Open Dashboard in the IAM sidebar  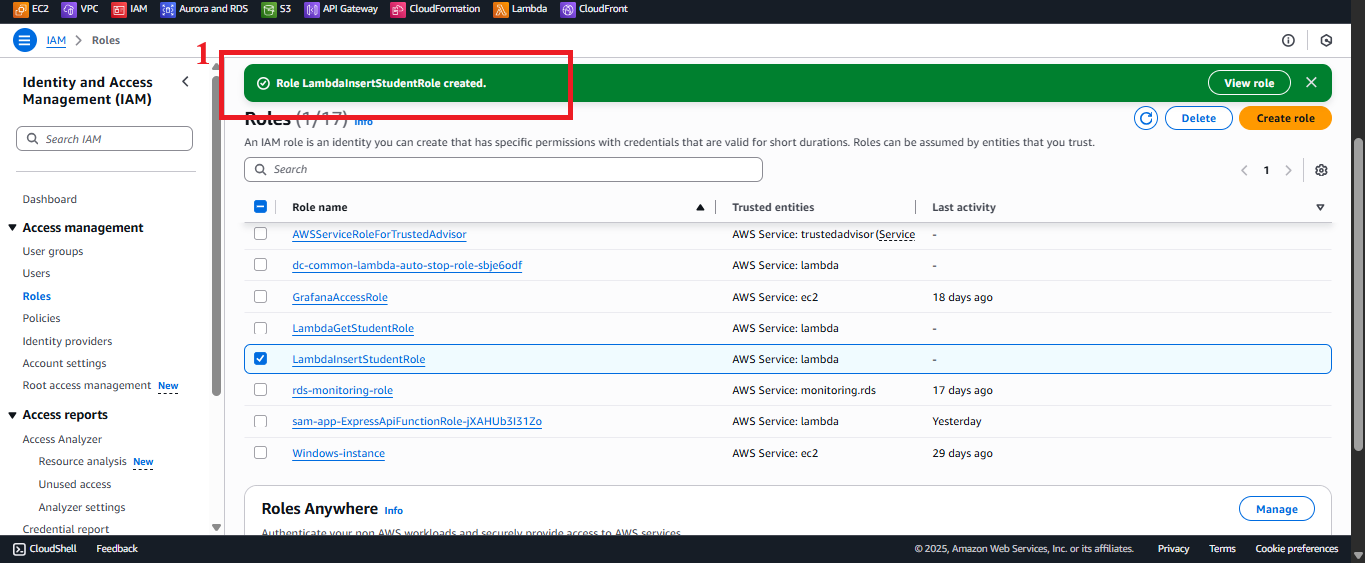50,199
